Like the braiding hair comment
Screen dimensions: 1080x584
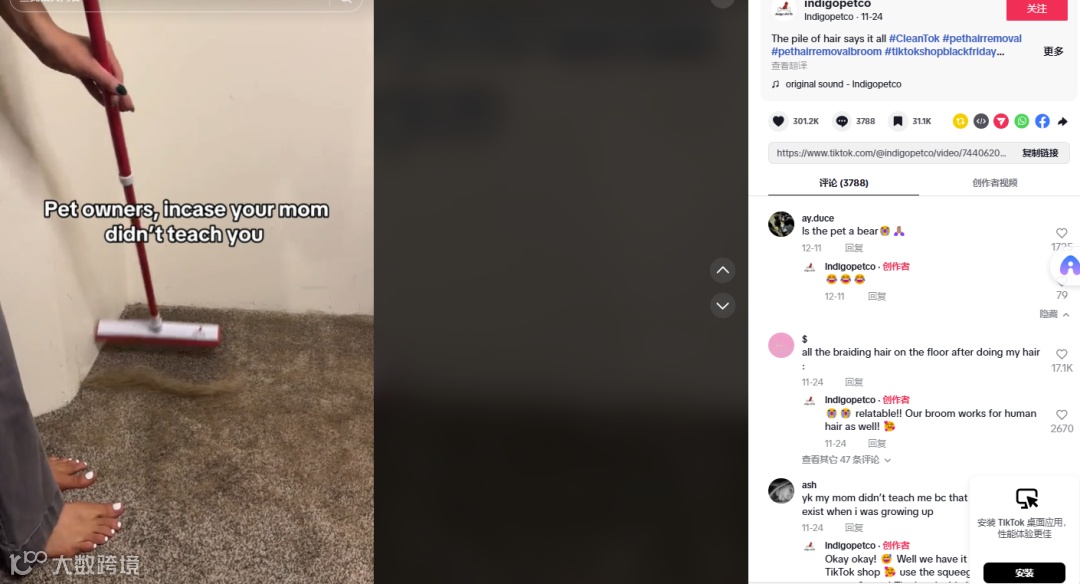1061,354
